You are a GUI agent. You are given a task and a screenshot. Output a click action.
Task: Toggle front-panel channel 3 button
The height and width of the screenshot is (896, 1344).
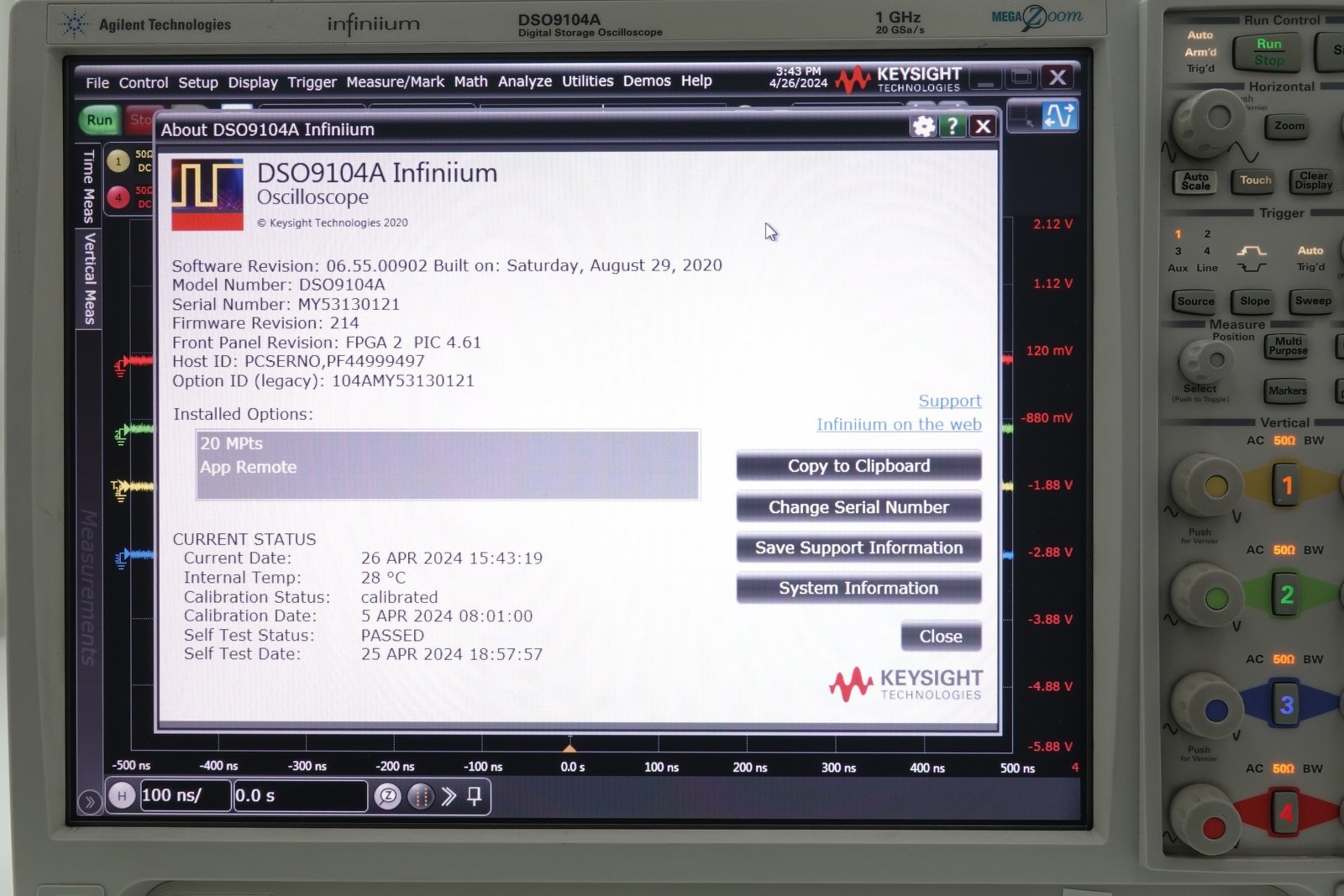(1286, 705)
